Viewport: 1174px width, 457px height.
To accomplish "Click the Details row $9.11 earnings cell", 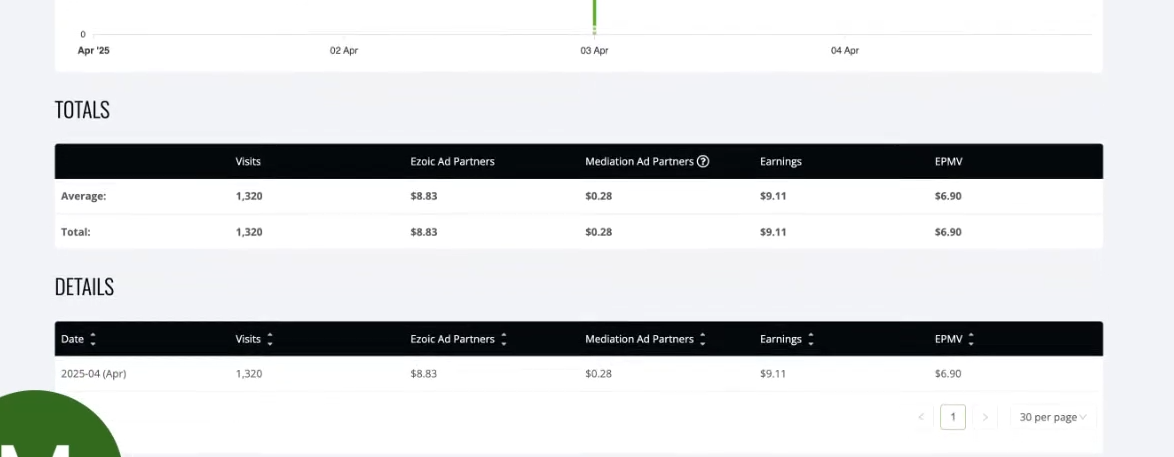I will (x=773, y=374).
